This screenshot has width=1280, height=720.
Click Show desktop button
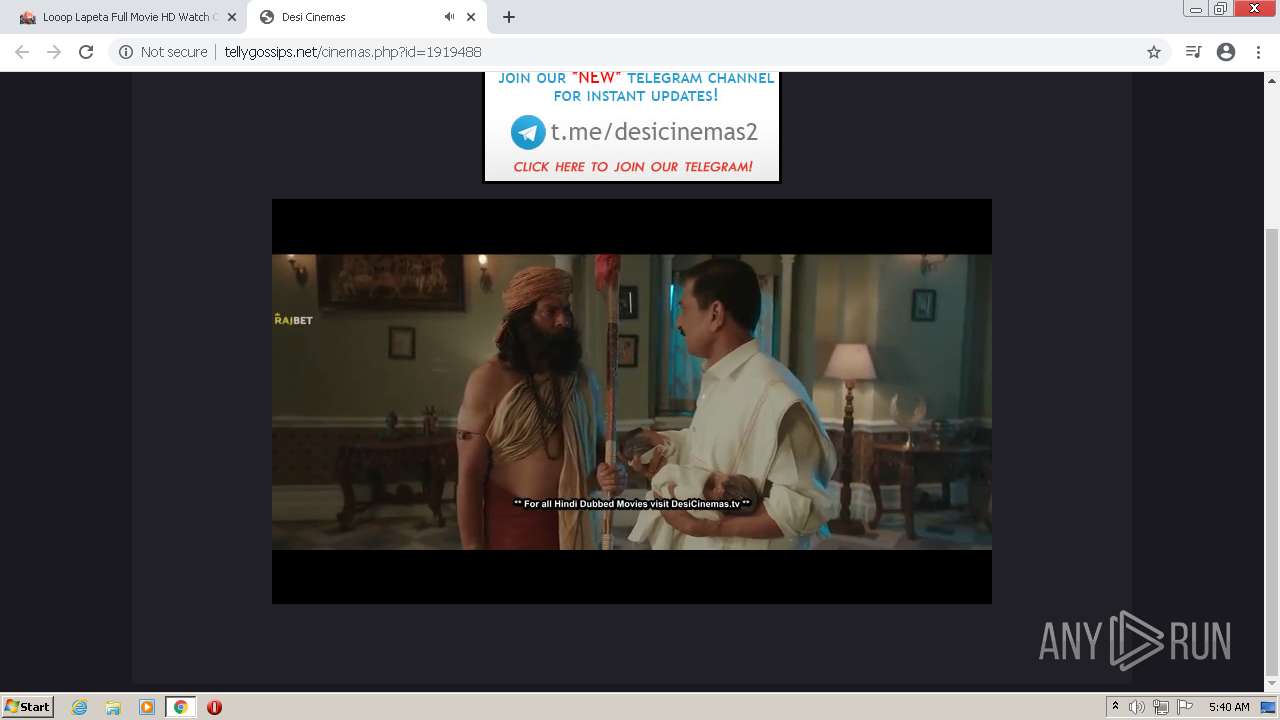1268,707
